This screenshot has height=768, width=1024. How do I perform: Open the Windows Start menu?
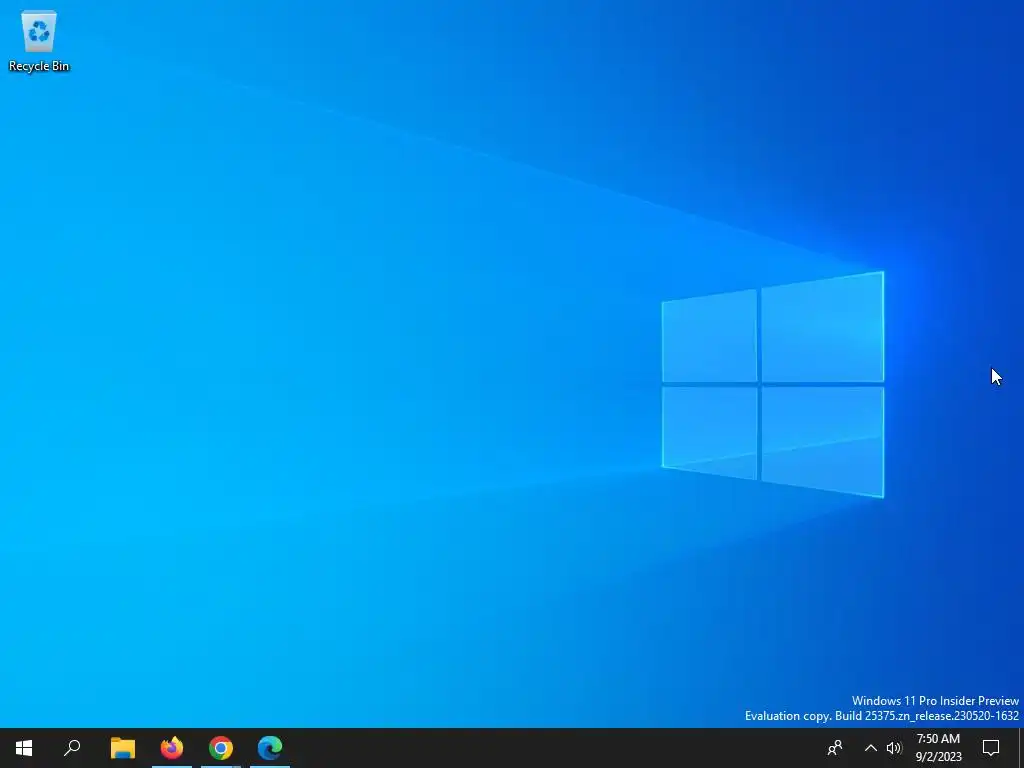24,748
